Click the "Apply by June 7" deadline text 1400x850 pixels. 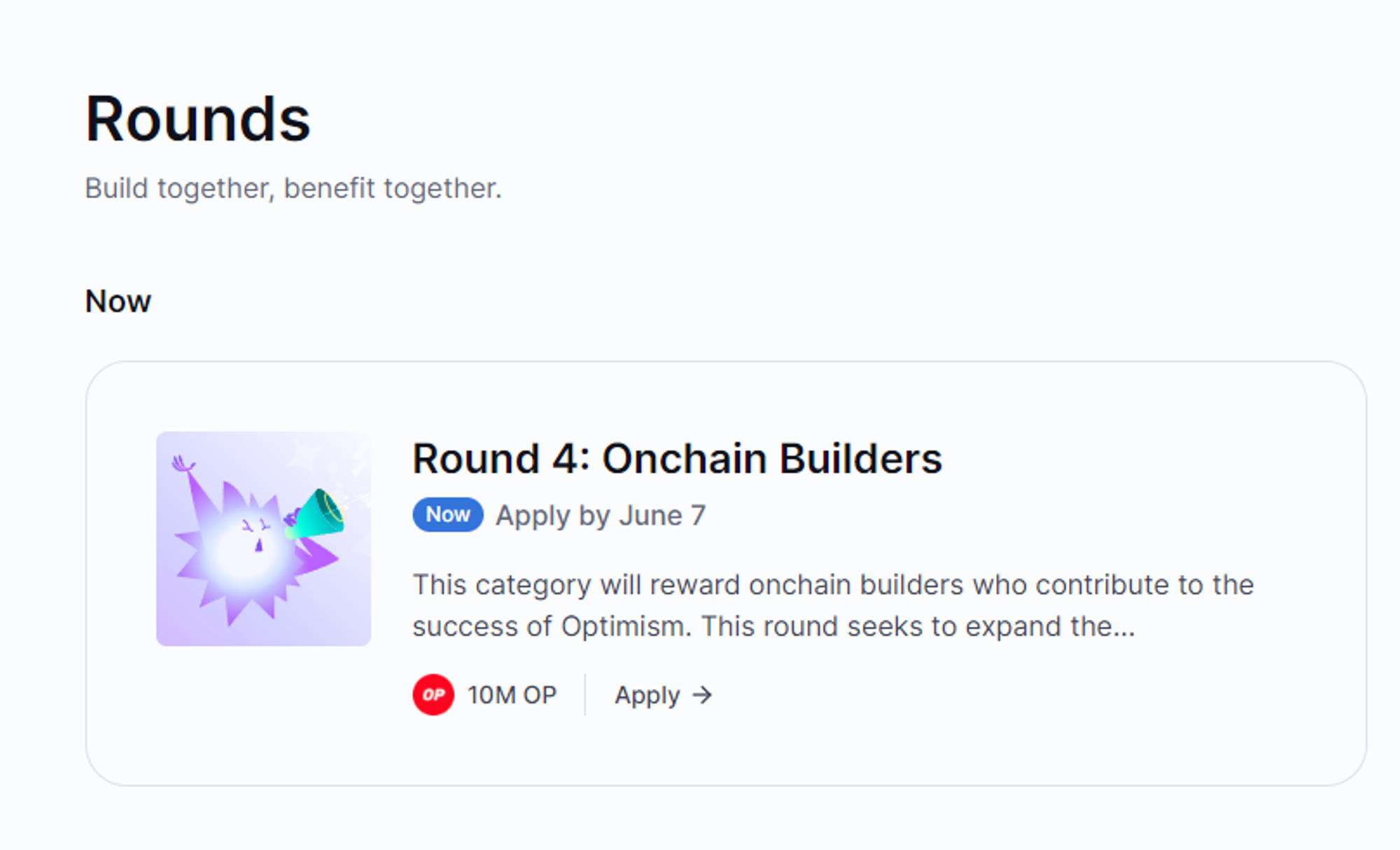point(601,516)
